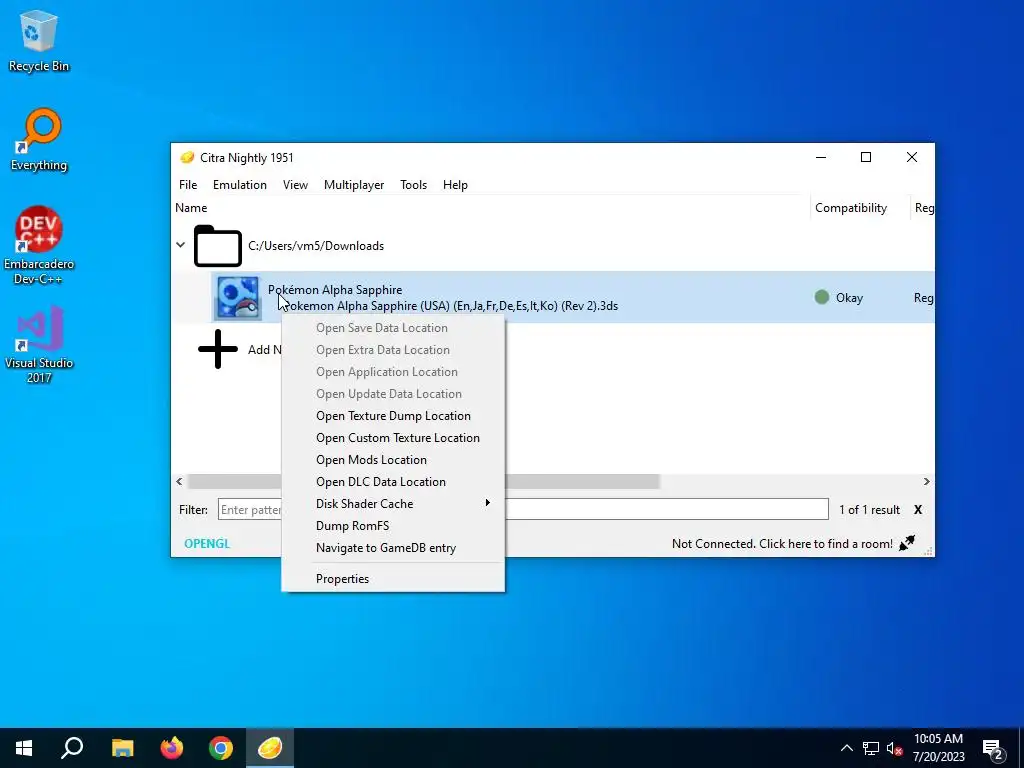Open the Multiplayer menu

click(x=354, y=185)
